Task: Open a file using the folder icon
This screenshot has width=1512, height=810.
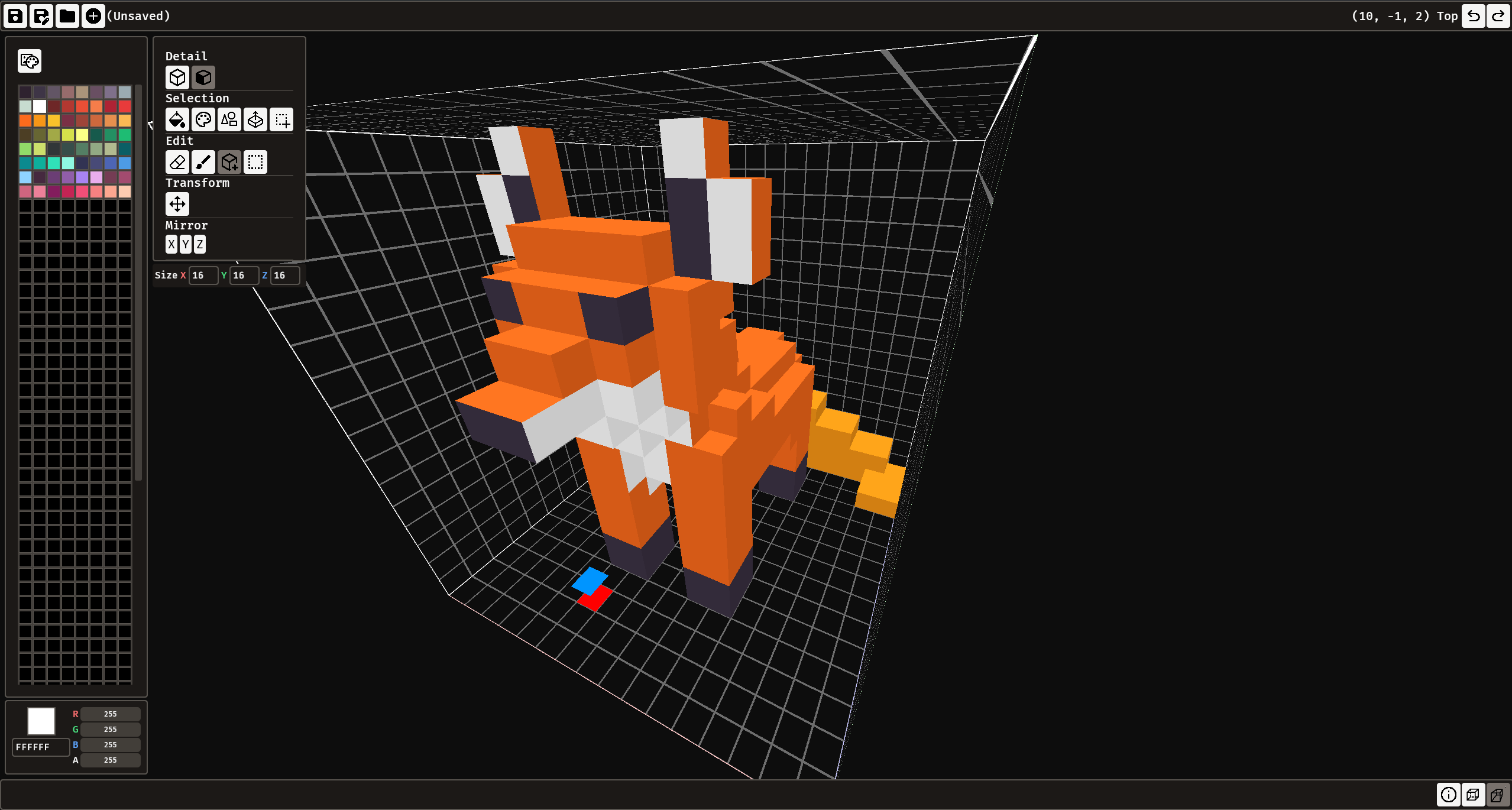Action: click(67, 16)
